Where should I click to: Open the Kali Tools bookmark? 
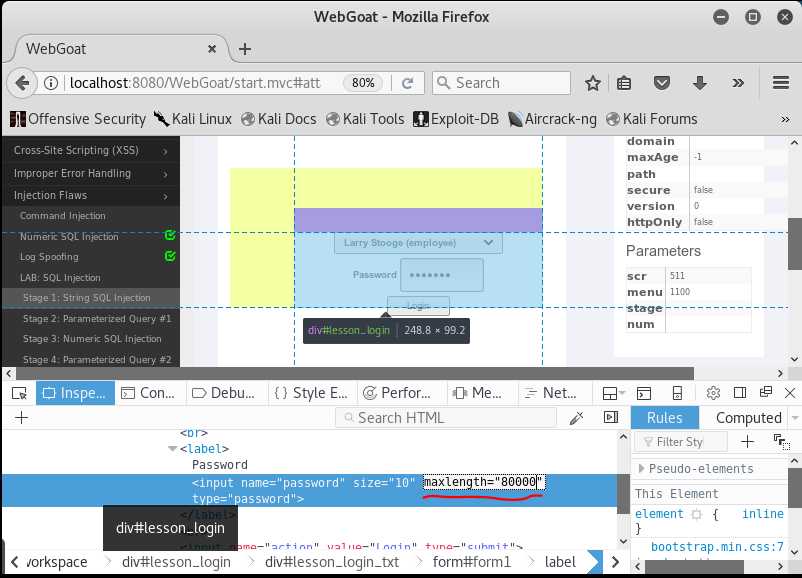pos(365,119)
